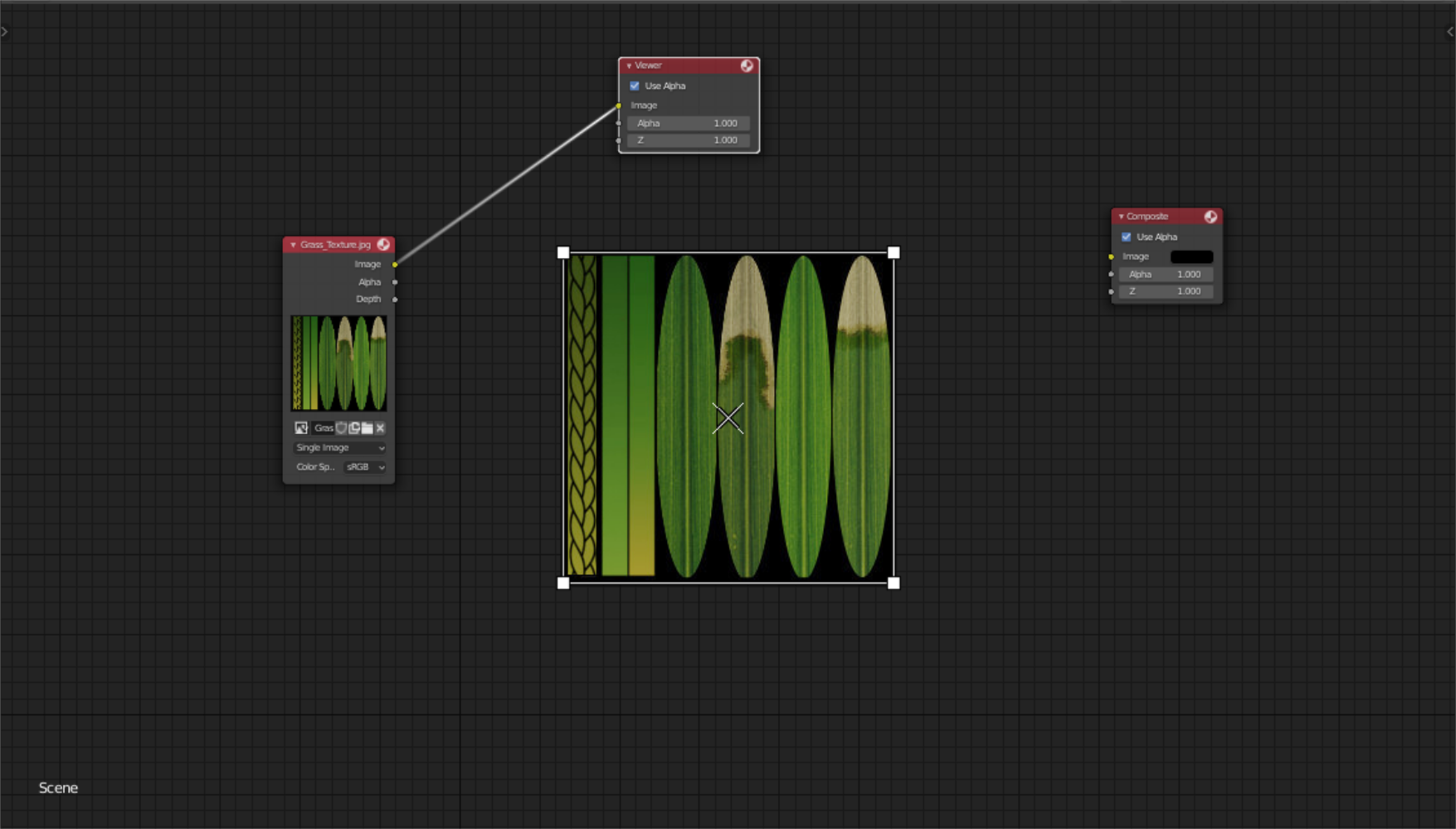Click the Image input socket on Viewer node
The image size is (1456, 829).
coord(619,105)
